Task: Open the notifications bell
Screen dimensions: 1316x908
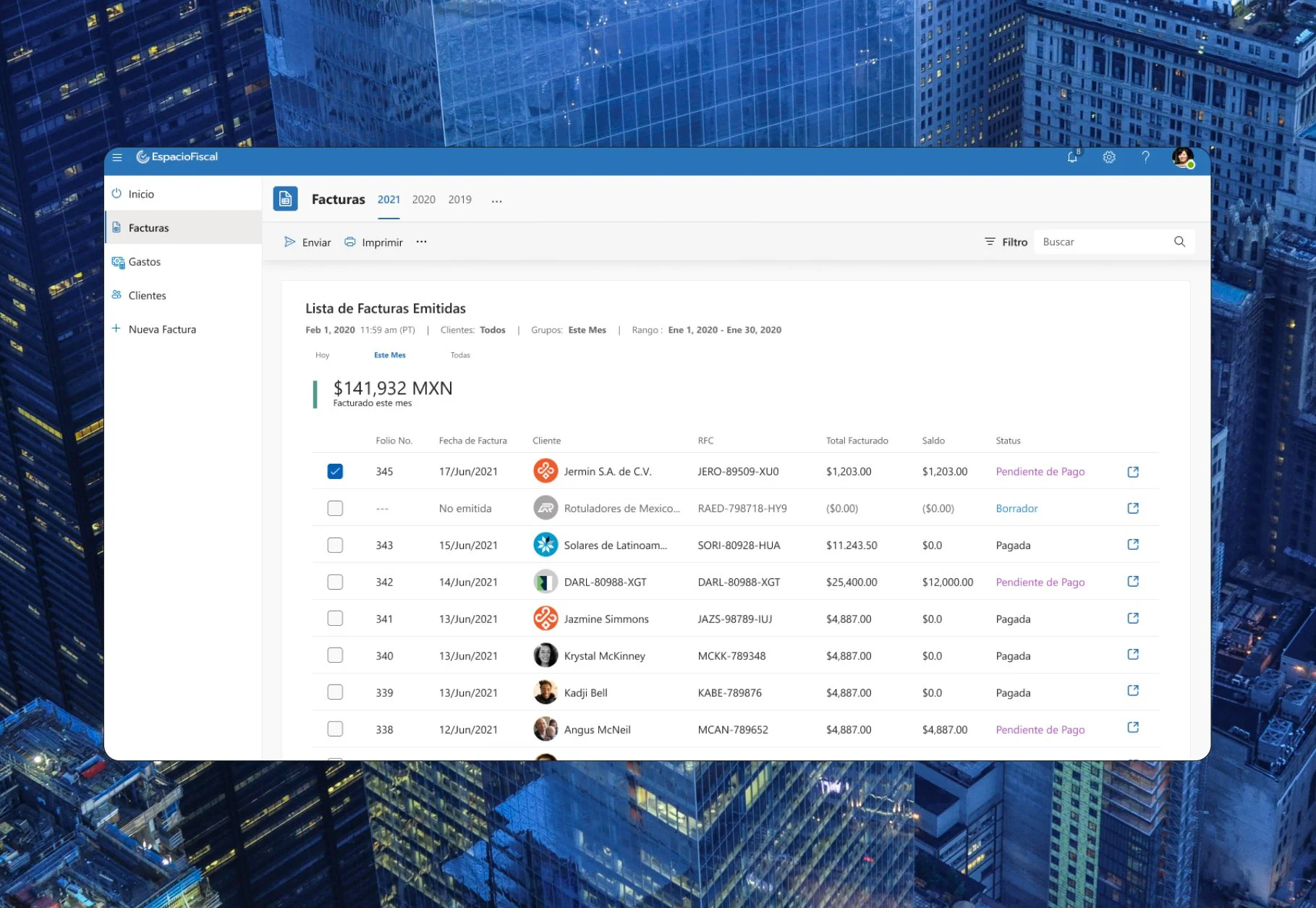Action: [1073, 157]
